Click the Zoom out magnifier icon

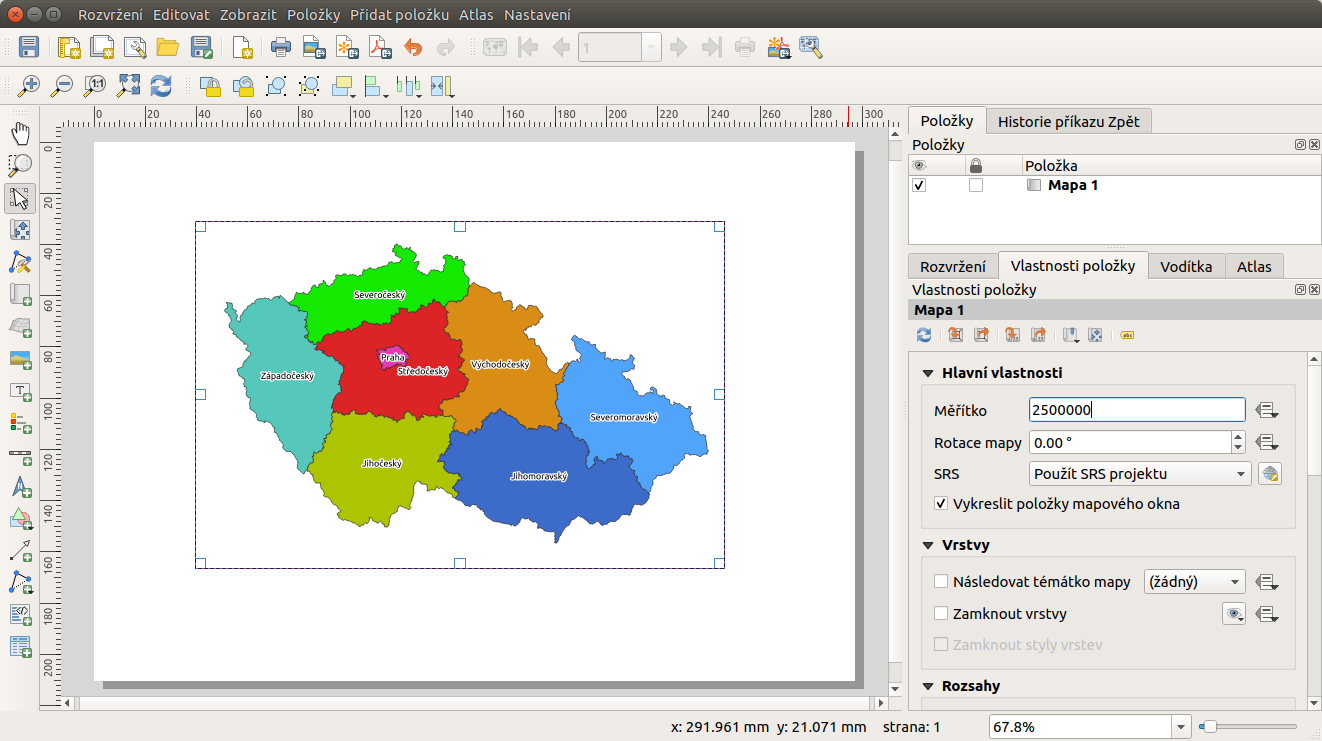(62, 86)
